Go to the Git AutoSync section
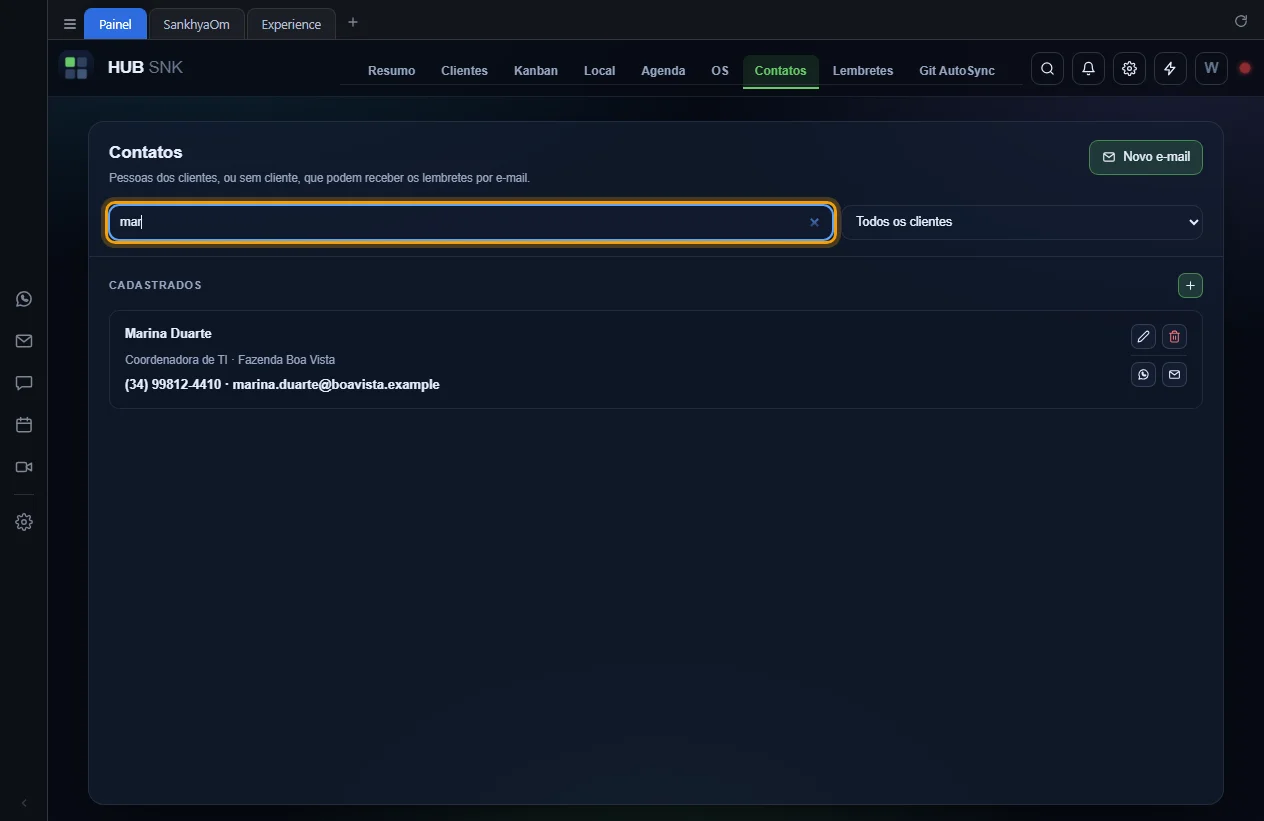Image resolution: width=1264 pixels, height=821 pixels. click(957, 71)
